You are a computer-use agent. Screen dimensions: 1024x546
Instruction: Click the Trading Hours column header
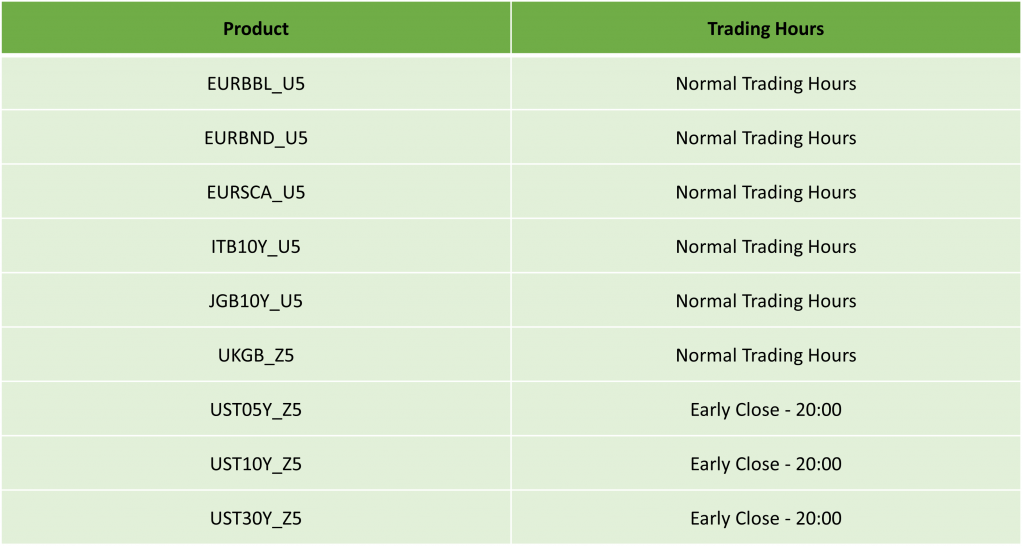(x=766, y=27)
